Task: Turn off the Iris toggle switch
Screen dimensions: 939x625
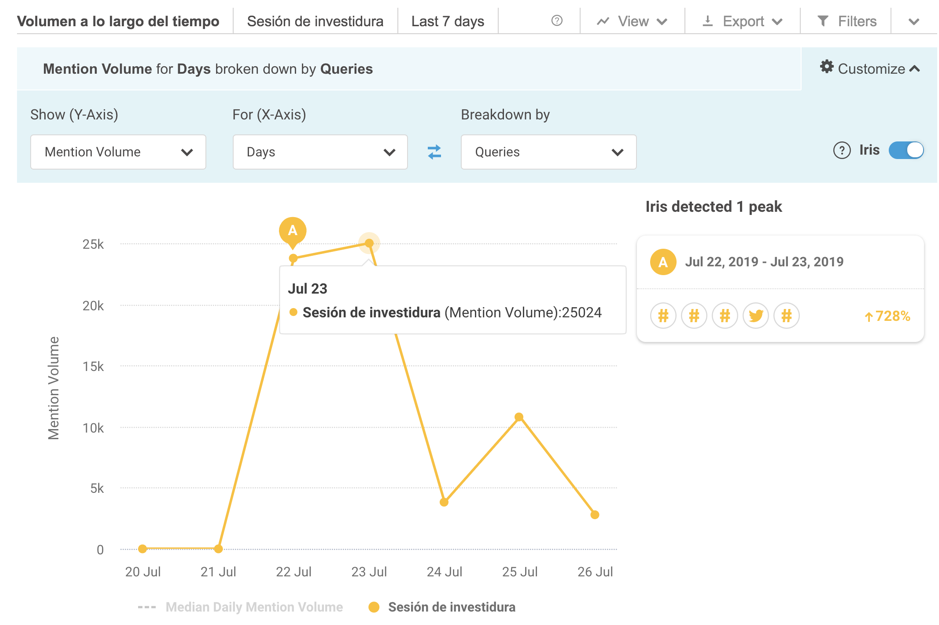Action: (906, 150)
